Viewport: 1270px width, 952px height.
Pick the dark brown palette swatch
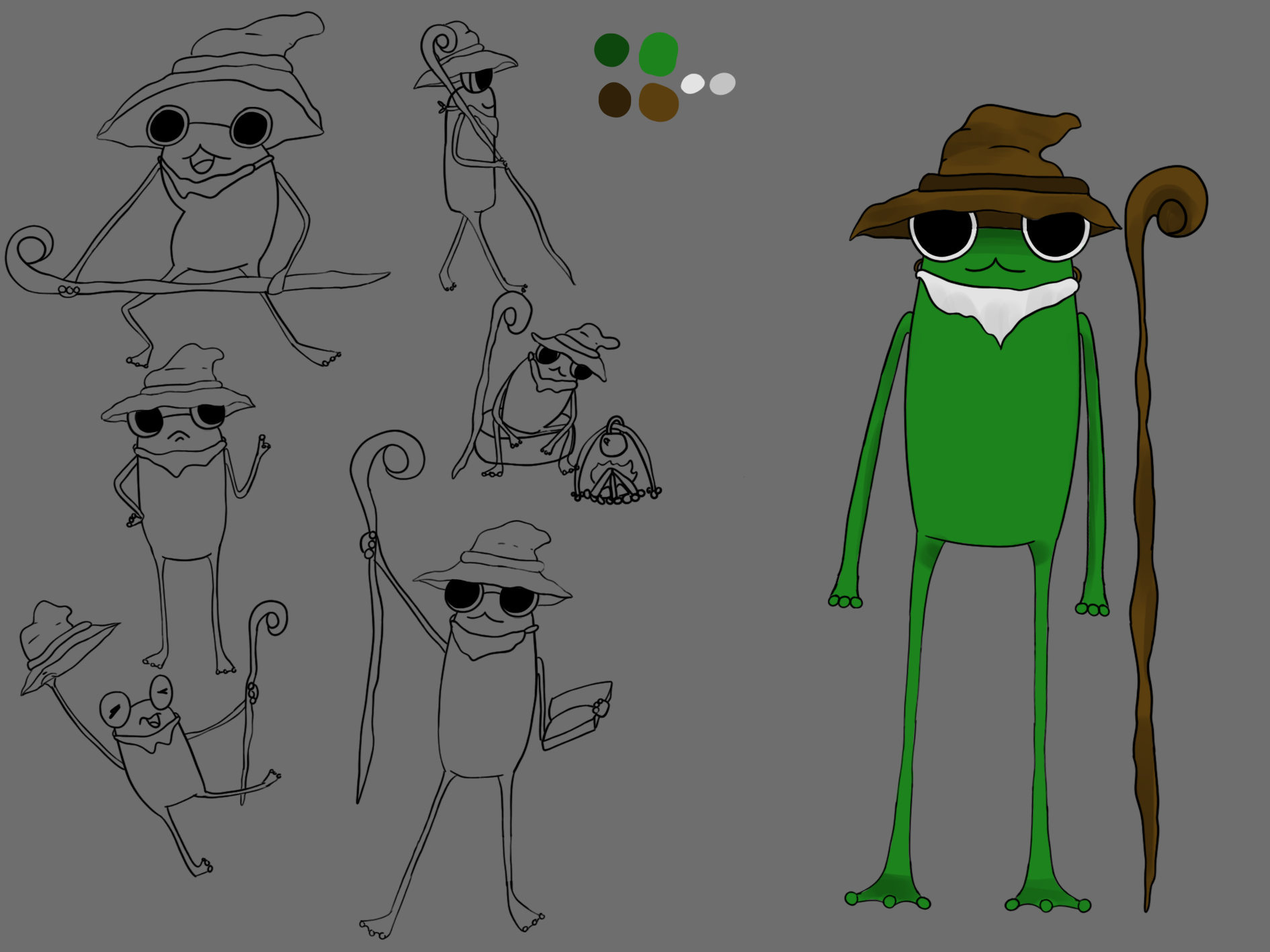click(x=614, y=99)
